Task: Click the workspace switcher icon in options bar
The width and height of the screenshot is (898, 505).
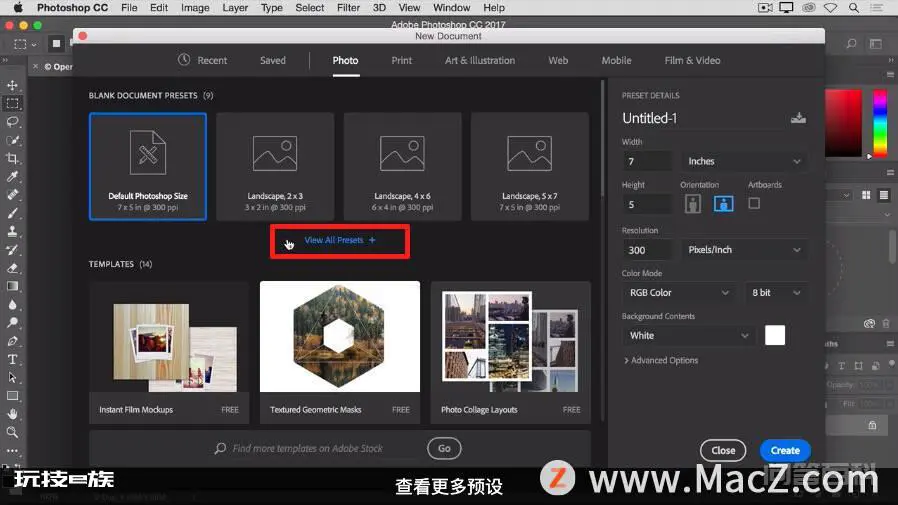Action: [x=876, y=44]
